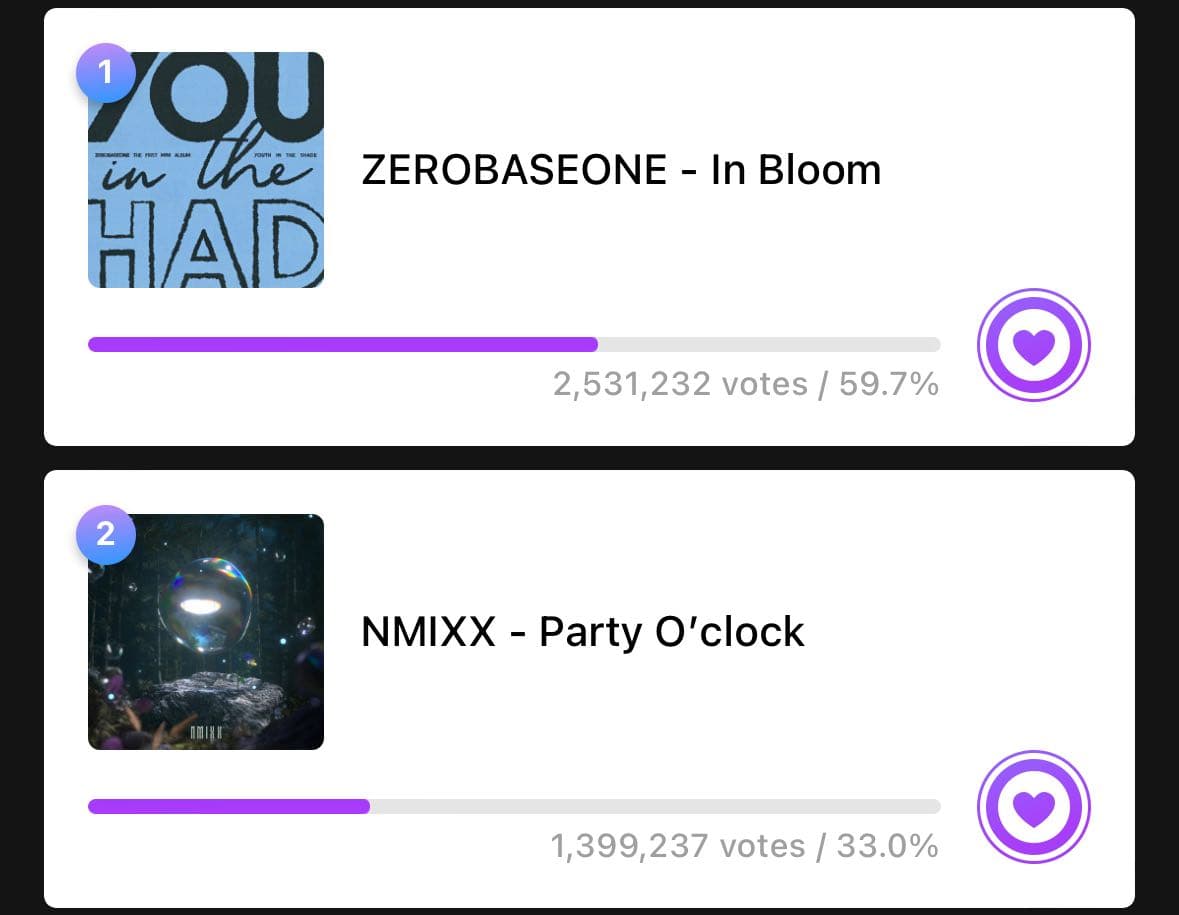Click the 59.7% percentage label
The height and width of the screenshot is (915, 1179).
point(889,384)
